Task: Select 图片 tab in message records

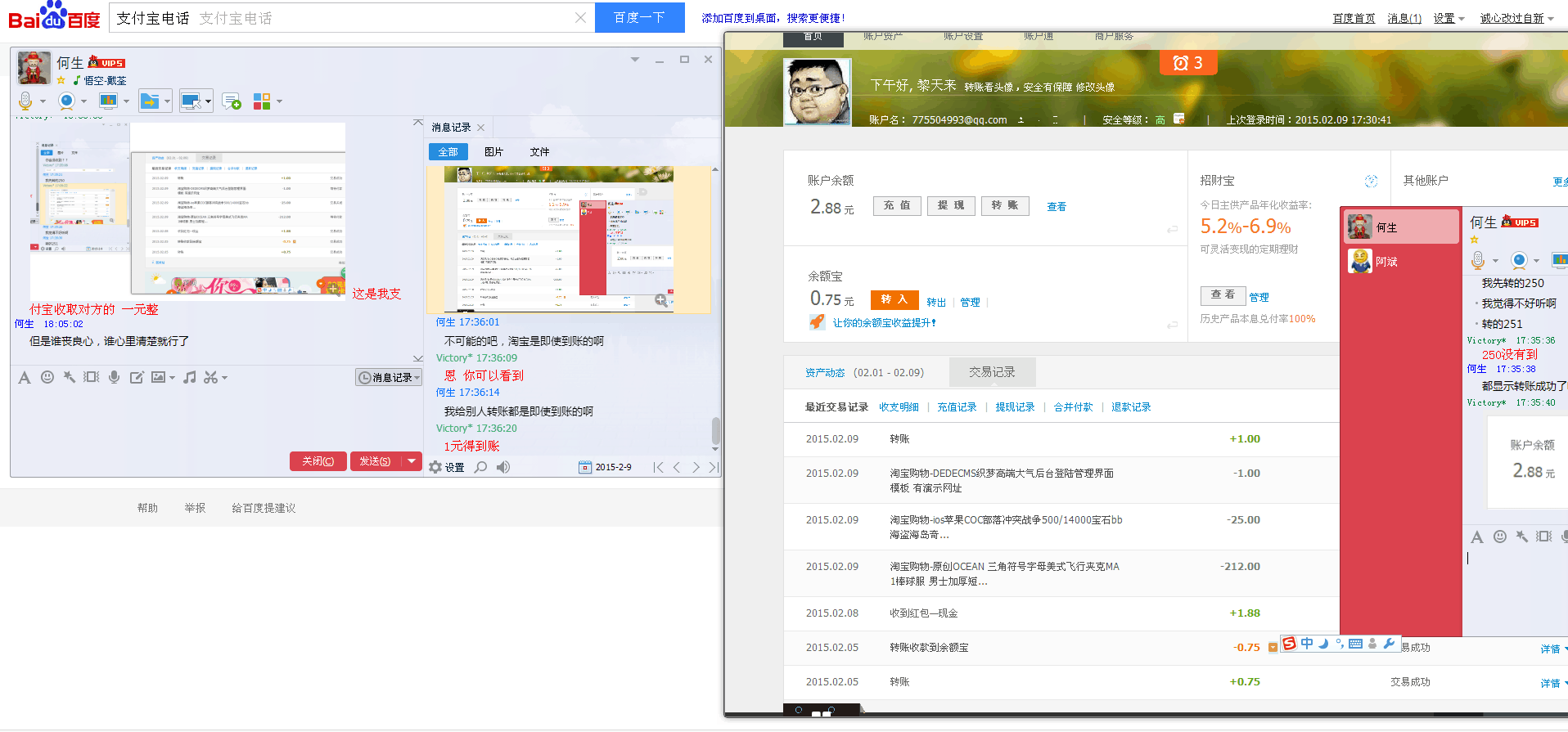Action: [x=493, y=152]
